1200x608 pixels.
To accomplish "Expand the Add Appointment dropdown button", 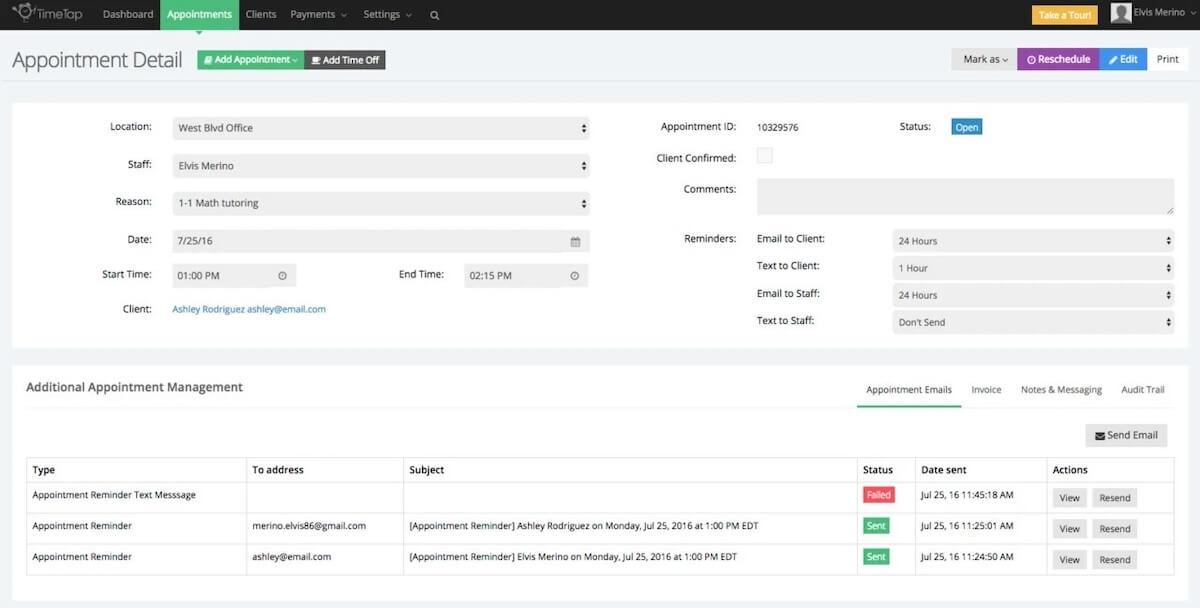I will [x=250, y=60].
